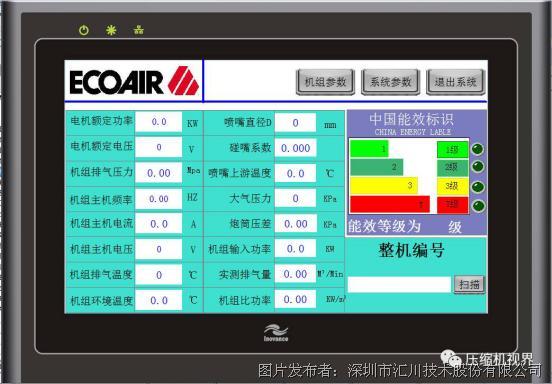
Task: Click the 机组主机频率 value field
Action: [159, 199]
